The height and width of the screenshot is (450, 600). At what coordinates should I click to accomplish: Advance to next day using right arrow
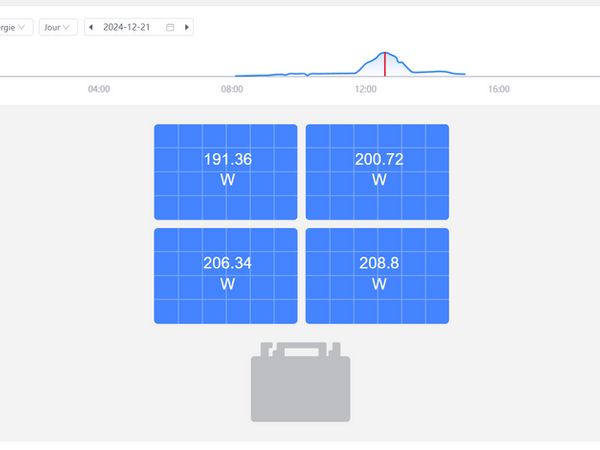[187, 27]
